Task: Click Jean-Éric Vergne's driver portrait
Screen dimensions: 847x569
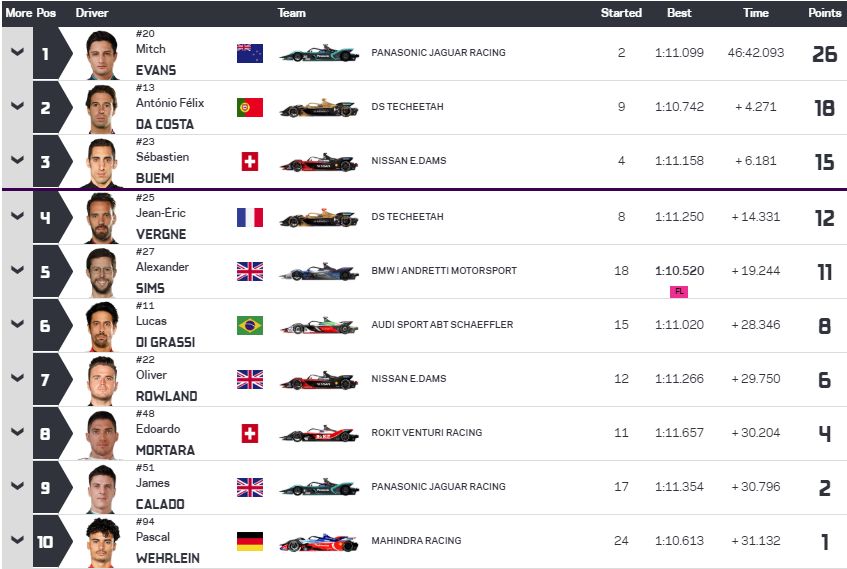Action: tap(102, 218)
